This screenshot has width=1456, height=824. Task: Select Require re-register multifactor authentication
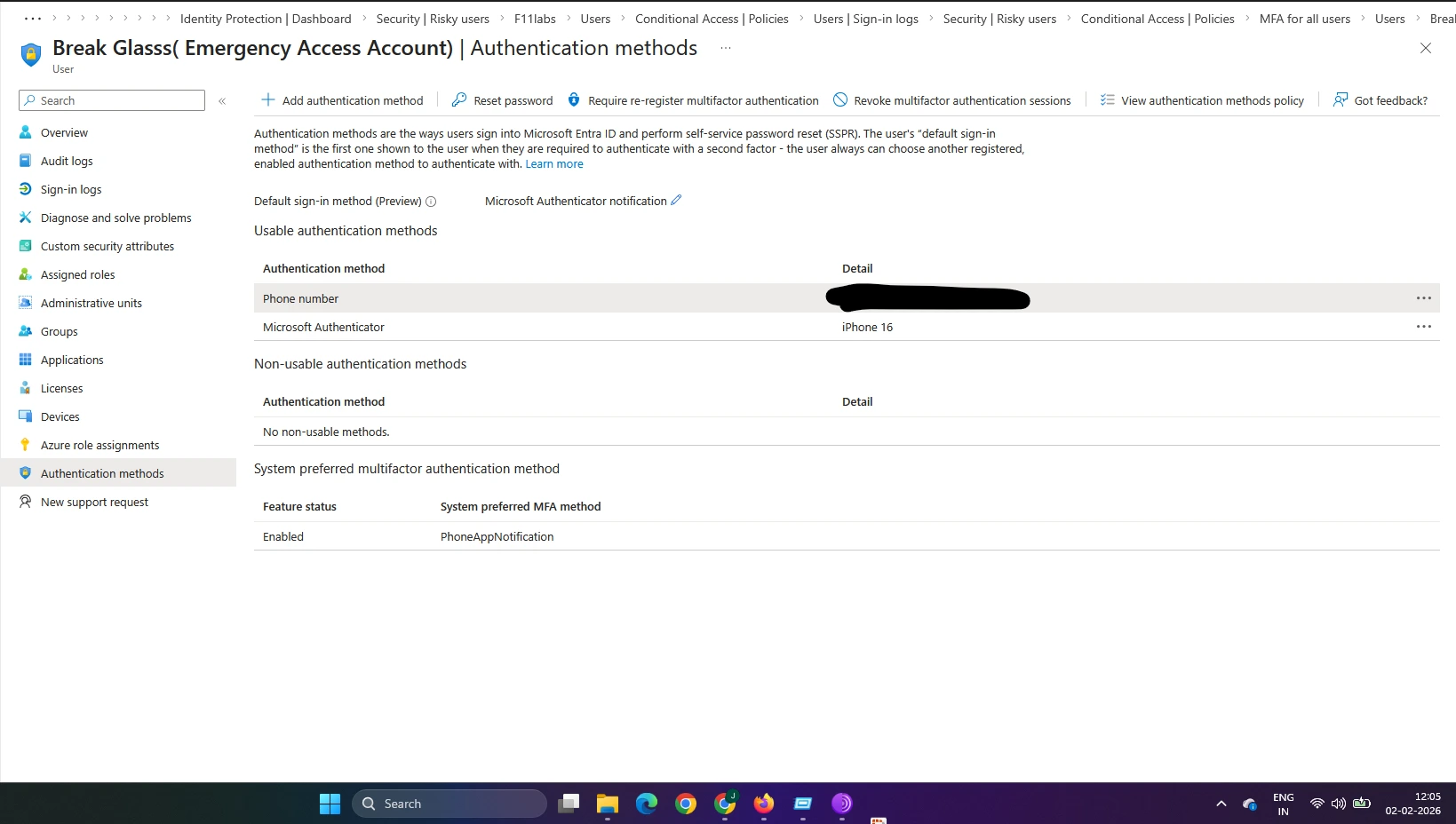pos(693,100)
